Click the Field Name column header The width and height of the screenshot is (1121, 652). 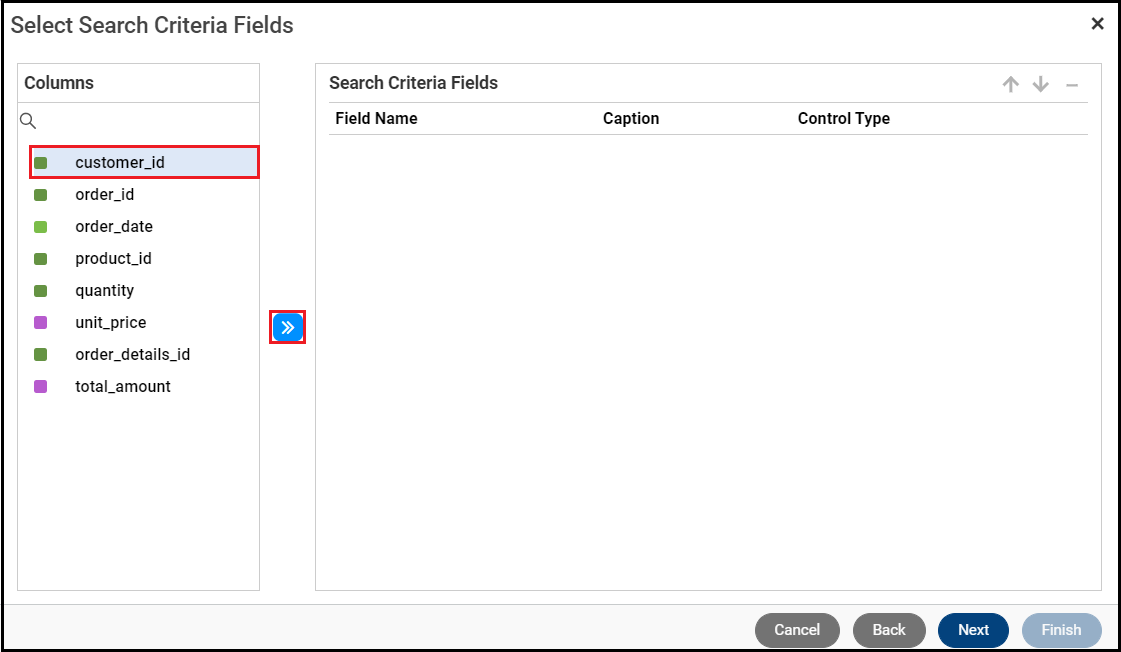coord(376,119)
